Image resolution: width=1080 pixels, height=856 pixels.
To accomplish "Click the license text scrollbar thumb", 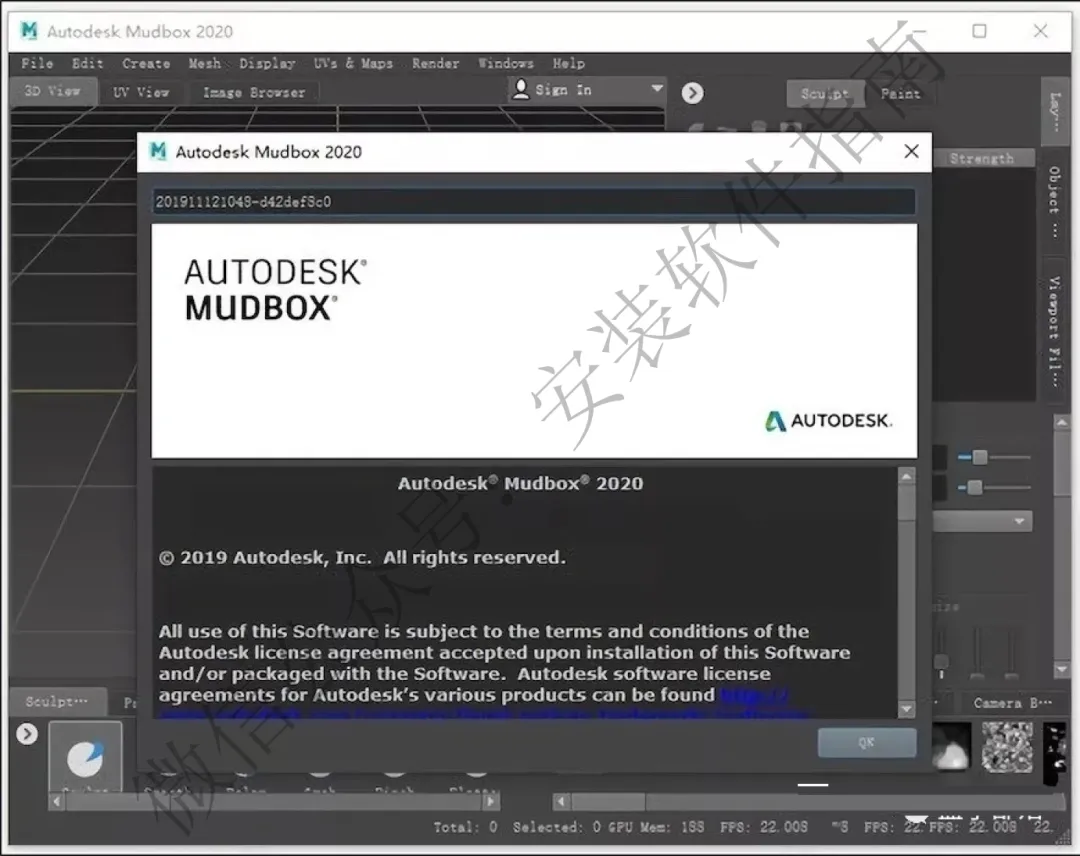I will coord(906,503).
